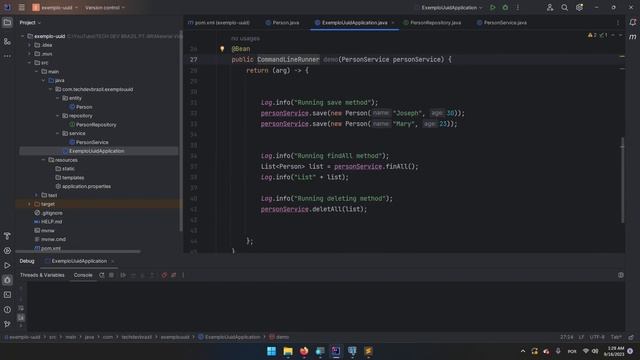Open application.properties file
Image resolution: width=640 pixels, height=360 pixels.
click(83, 186)
